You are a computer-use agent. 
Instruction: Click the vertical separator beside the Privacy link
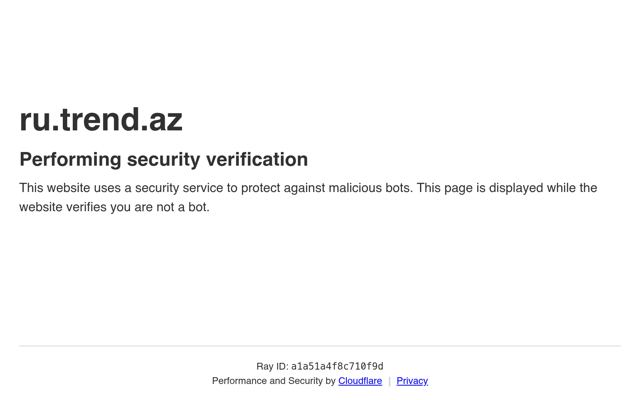(389, 381)
